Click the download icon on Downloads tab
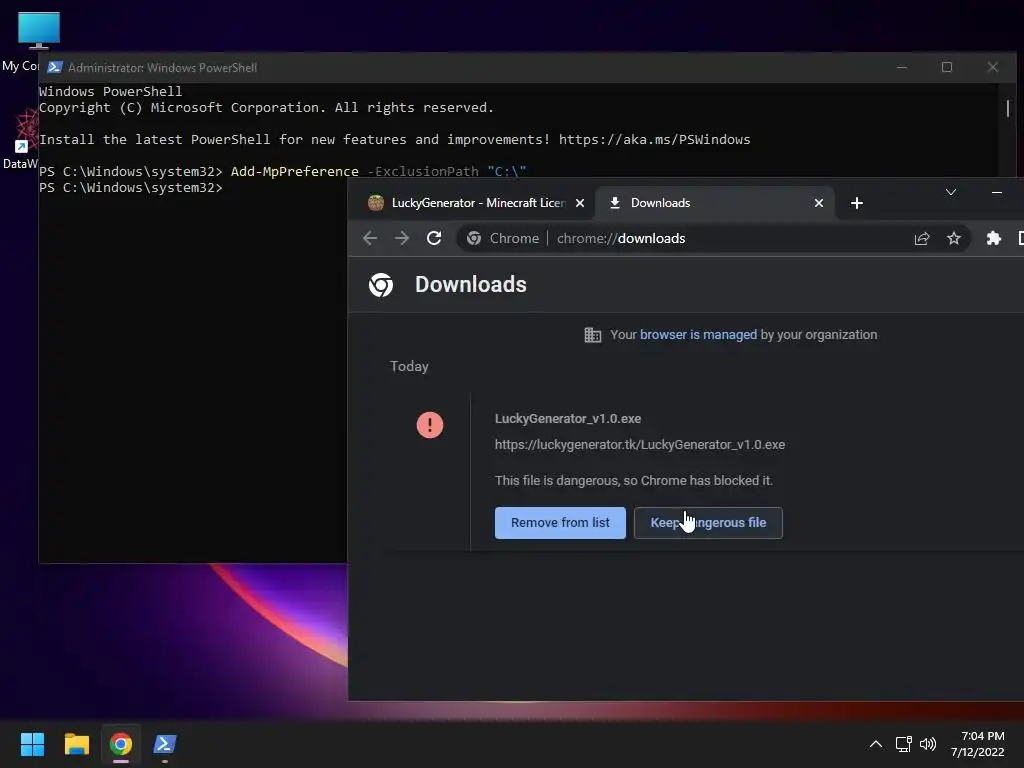This screenshot has height=768, width=1024. click(615, 203)
